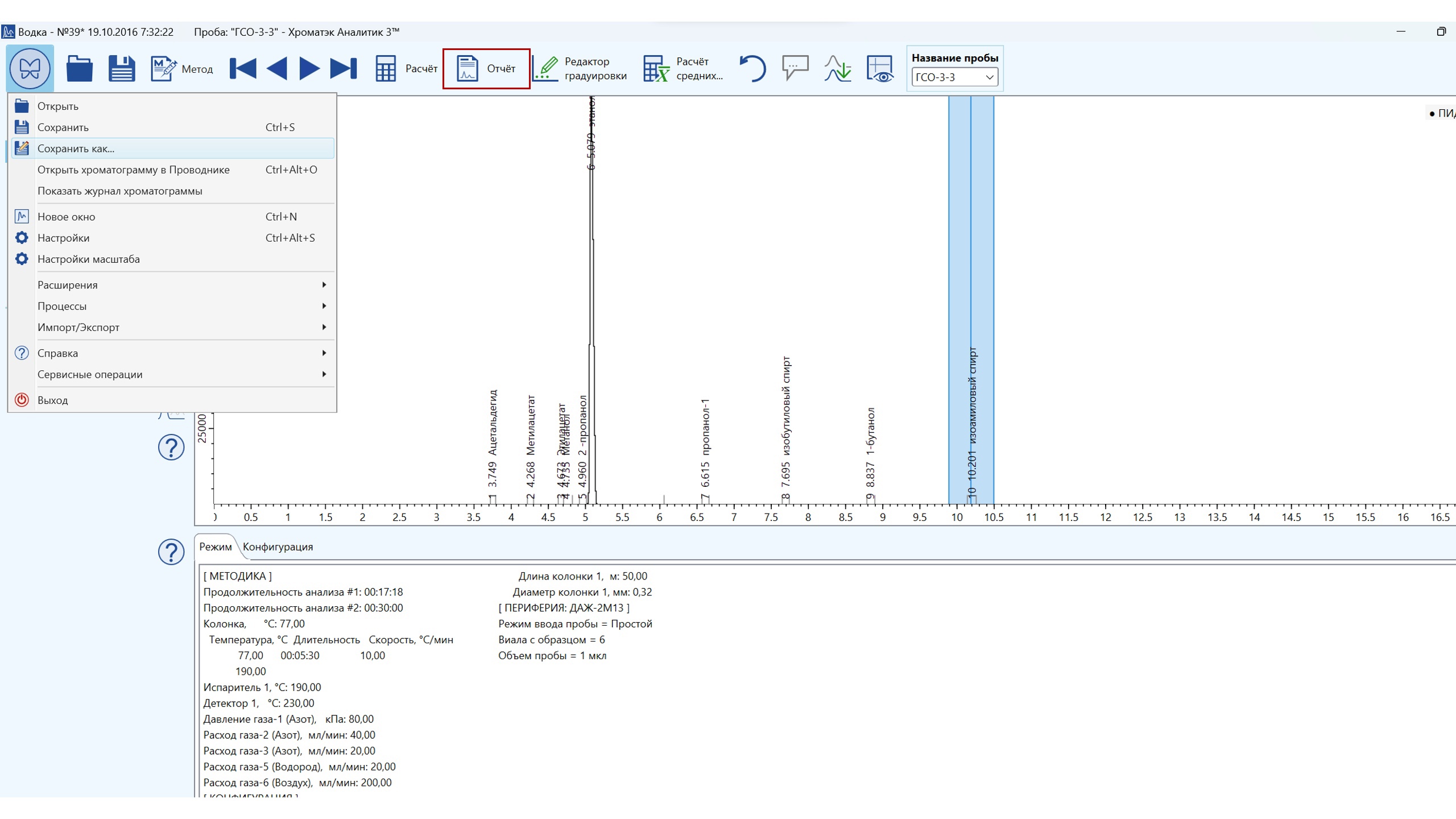Switch to the Конфигурация tab
The height and width of the screenshot is (819, 1456).
click(278, 547)
